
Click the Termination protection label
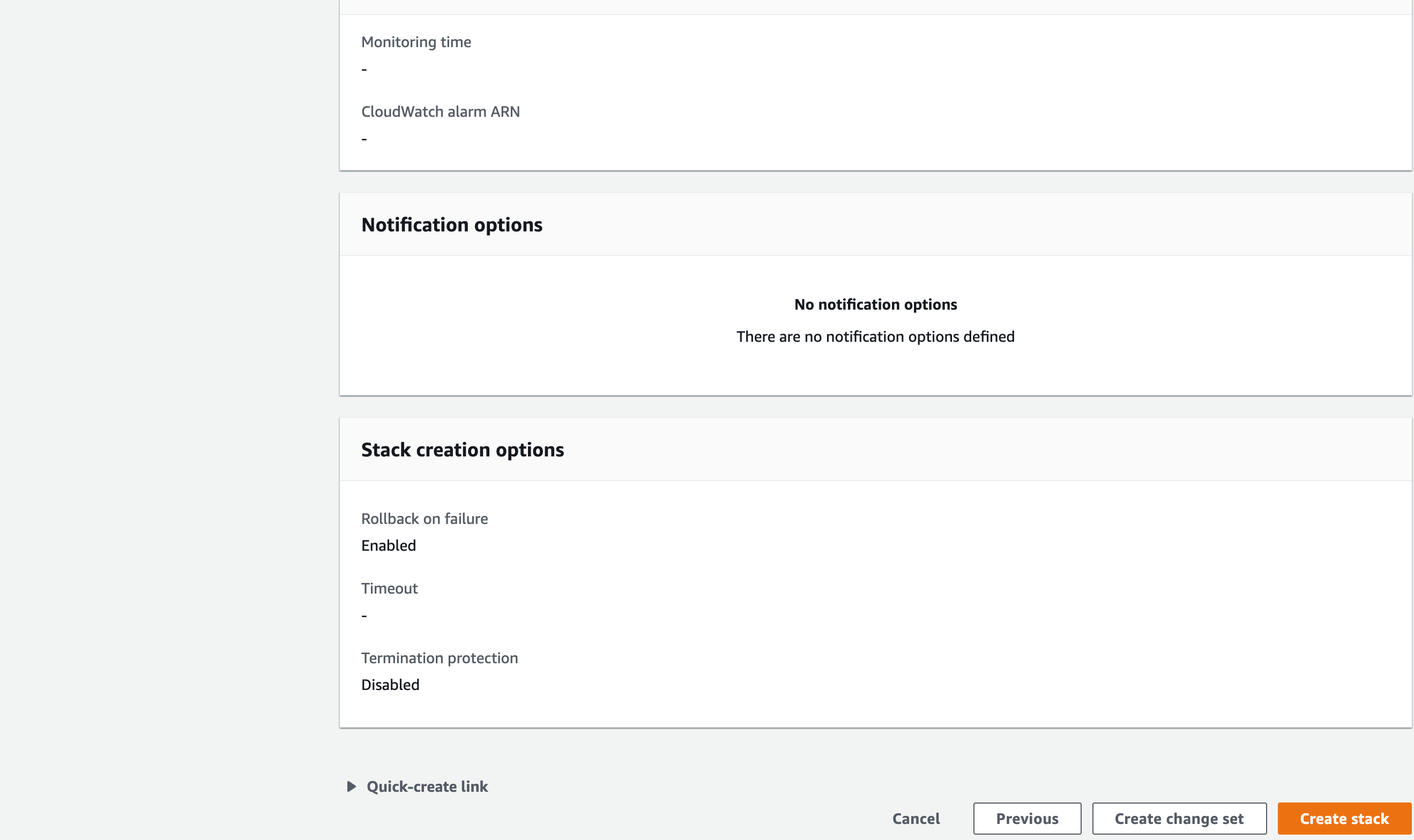click(440, 658)
